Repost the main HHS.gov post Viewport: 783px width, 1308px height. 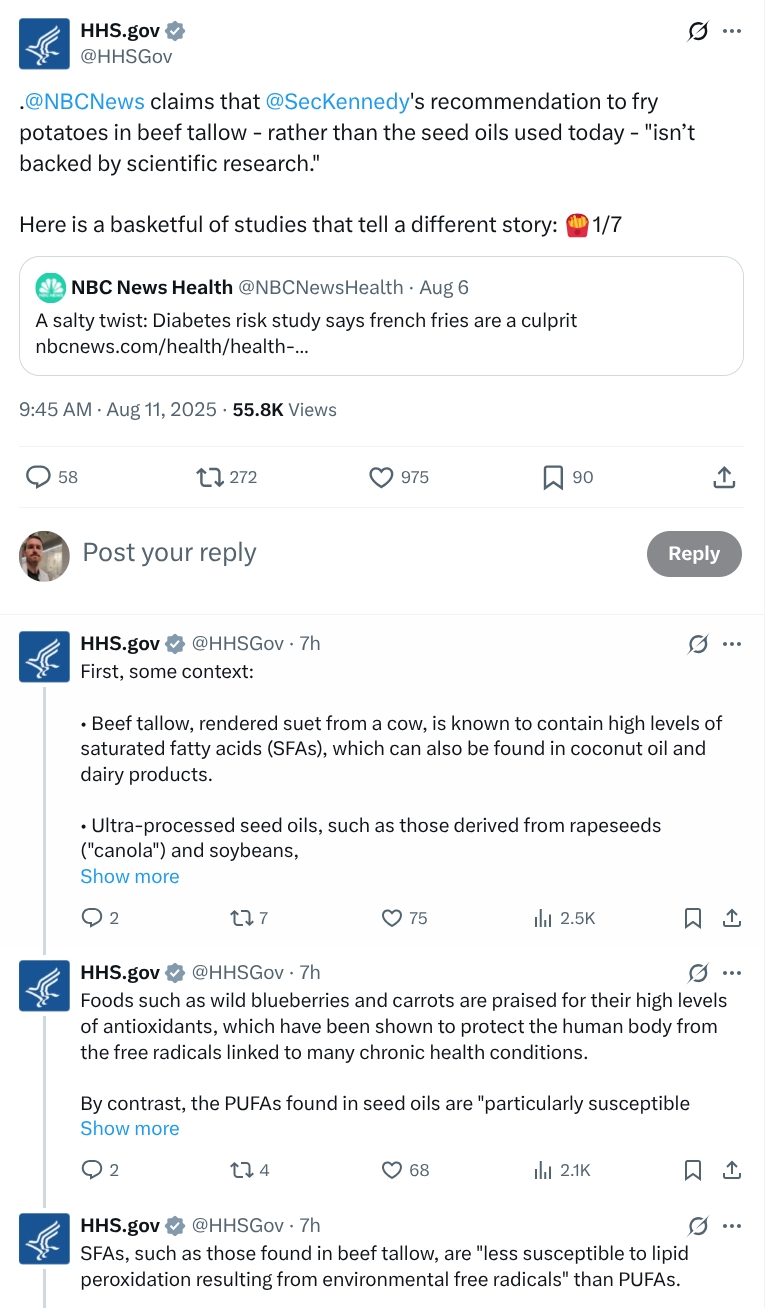pyautogui.click(x=211, y=478)
